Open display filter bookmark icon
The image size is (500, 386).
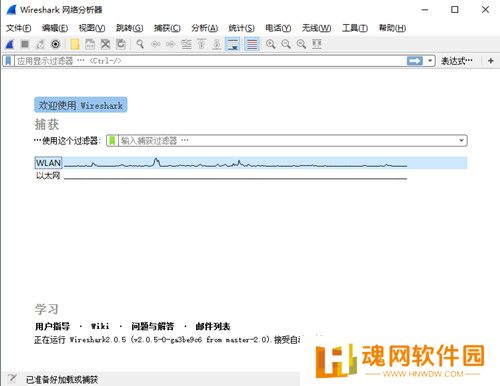pos(9,61)
